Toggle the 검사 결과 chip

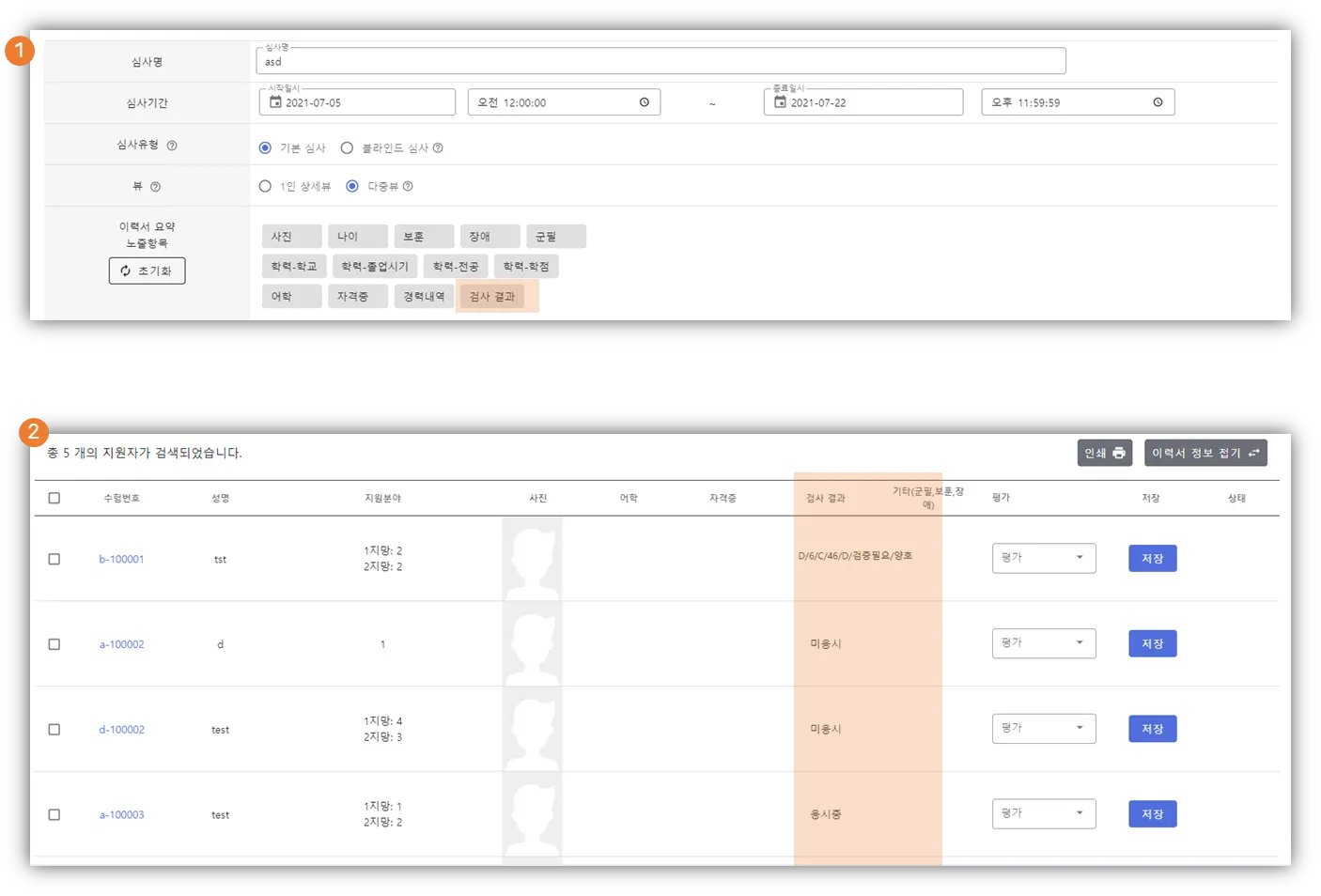(x=492, y=297)
